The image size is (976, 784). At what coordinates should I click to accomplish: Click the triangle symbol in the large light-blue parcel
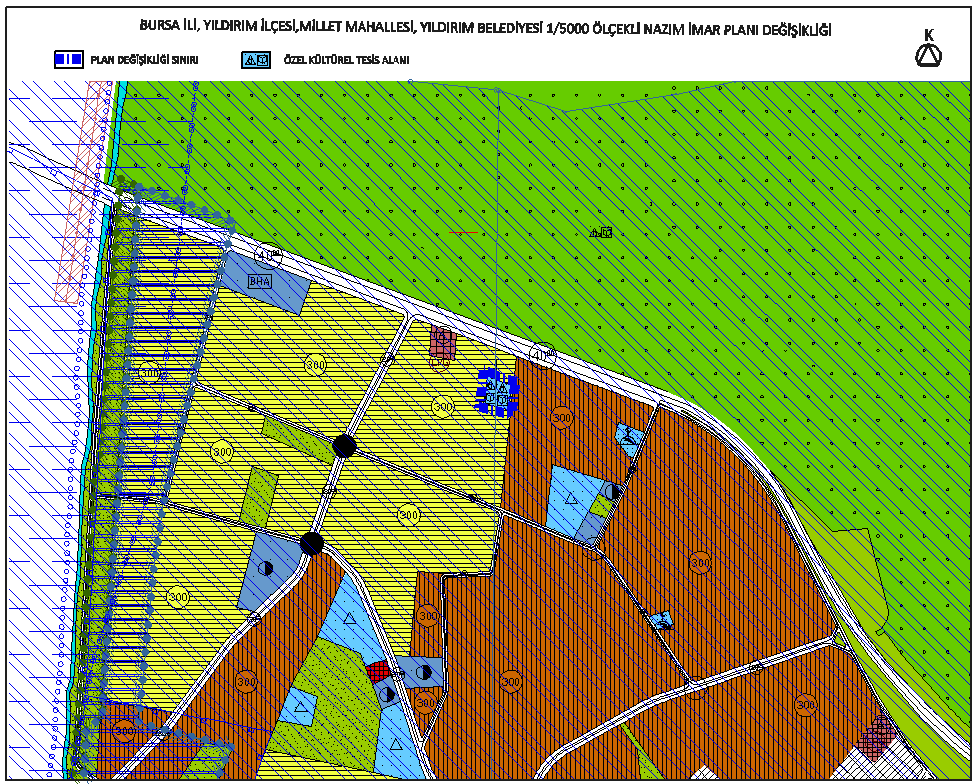click(x=571, y=498)
